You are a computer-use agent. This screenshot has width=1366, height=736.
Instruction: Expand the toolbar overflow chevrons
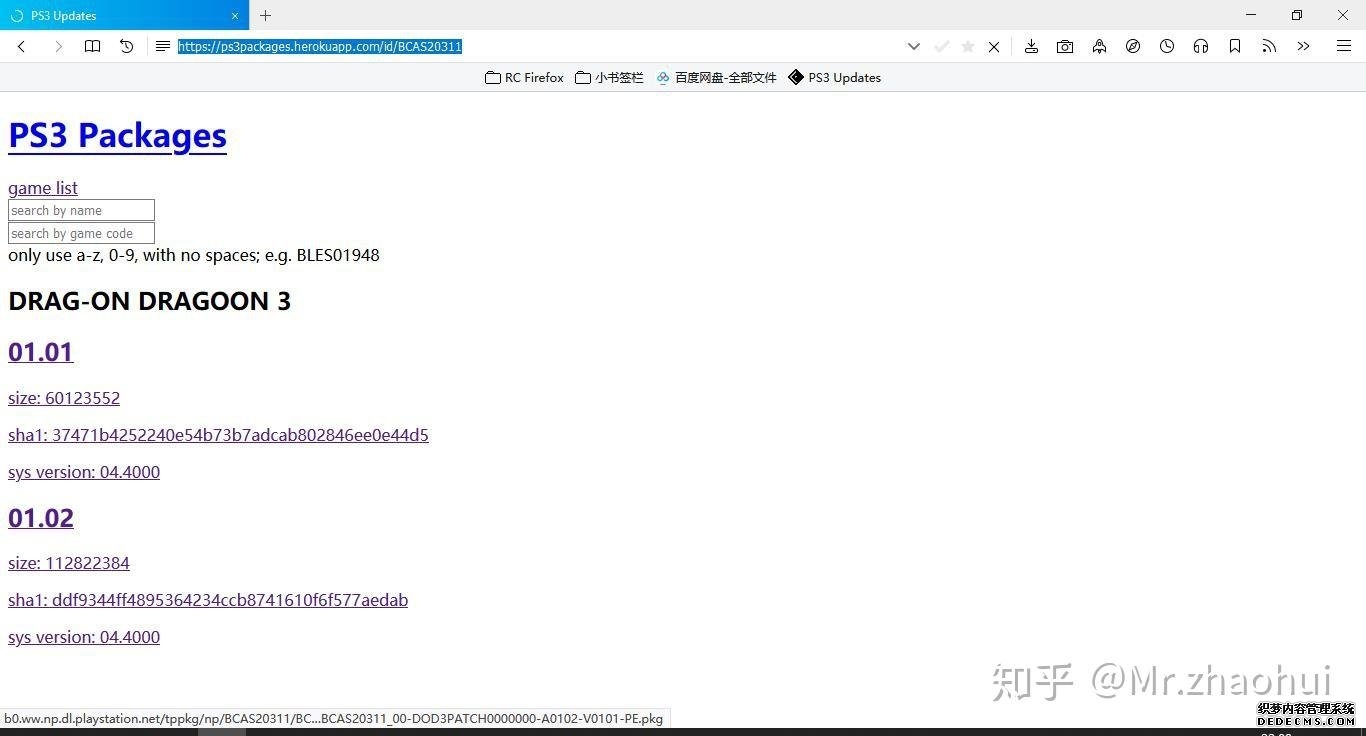click(1303, 46)
